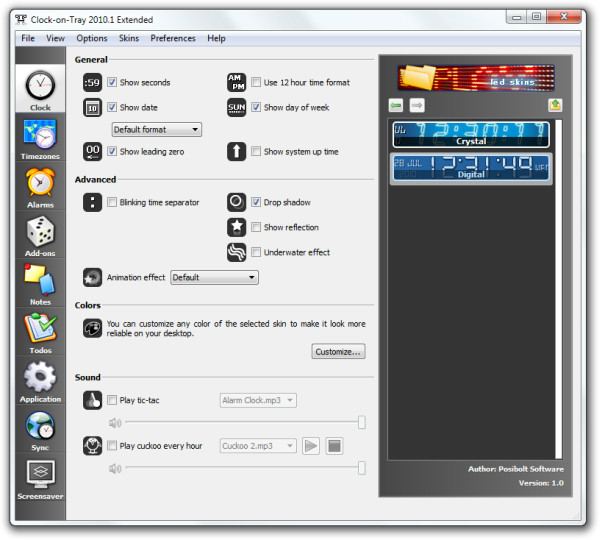Open the Add-ons dice icon

click(40, 232)
